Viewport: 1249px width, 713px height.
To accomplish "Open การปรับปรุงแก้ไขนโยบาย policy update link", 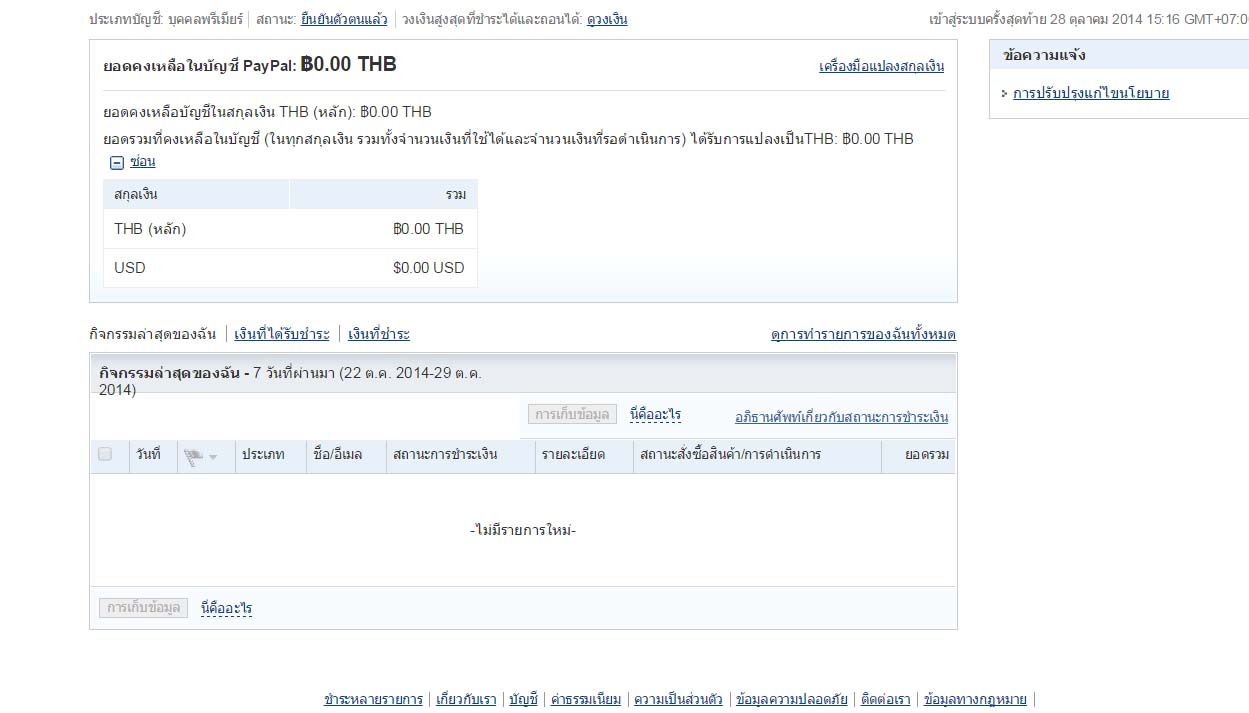I will (1091, 93).
